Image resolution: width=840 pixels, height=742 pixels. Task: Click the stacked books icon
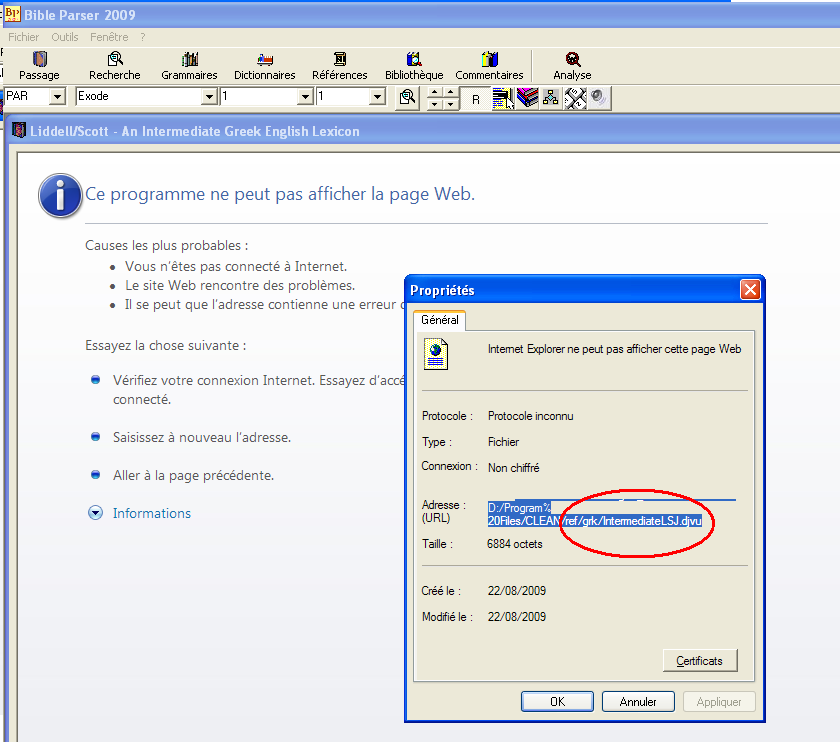click(528, 98)
